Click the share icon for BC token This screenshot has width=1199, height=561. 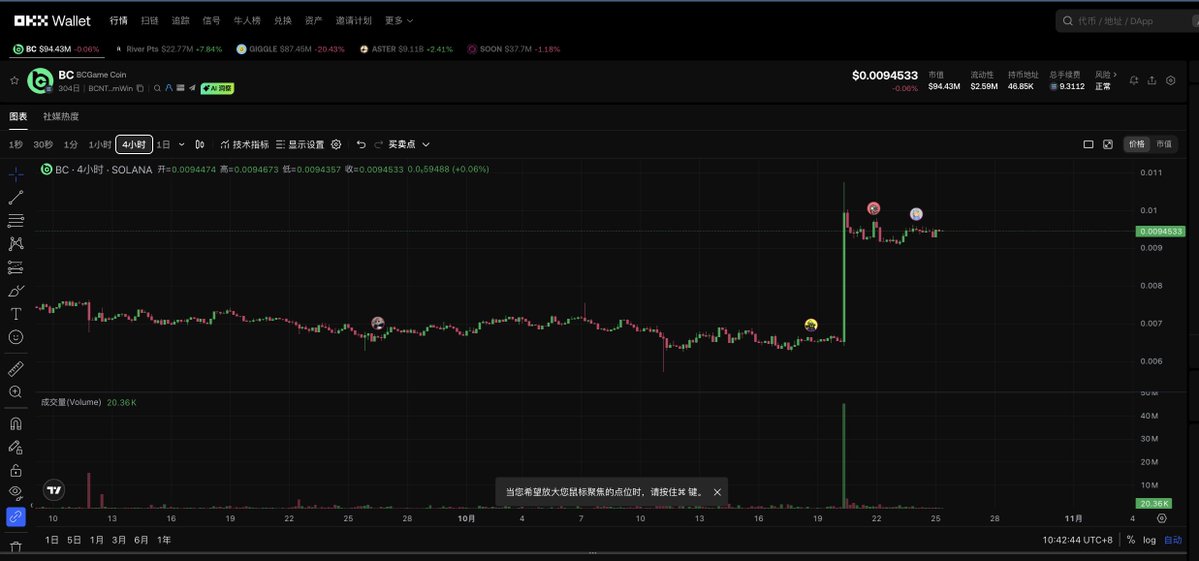[x=1152, y=80]
